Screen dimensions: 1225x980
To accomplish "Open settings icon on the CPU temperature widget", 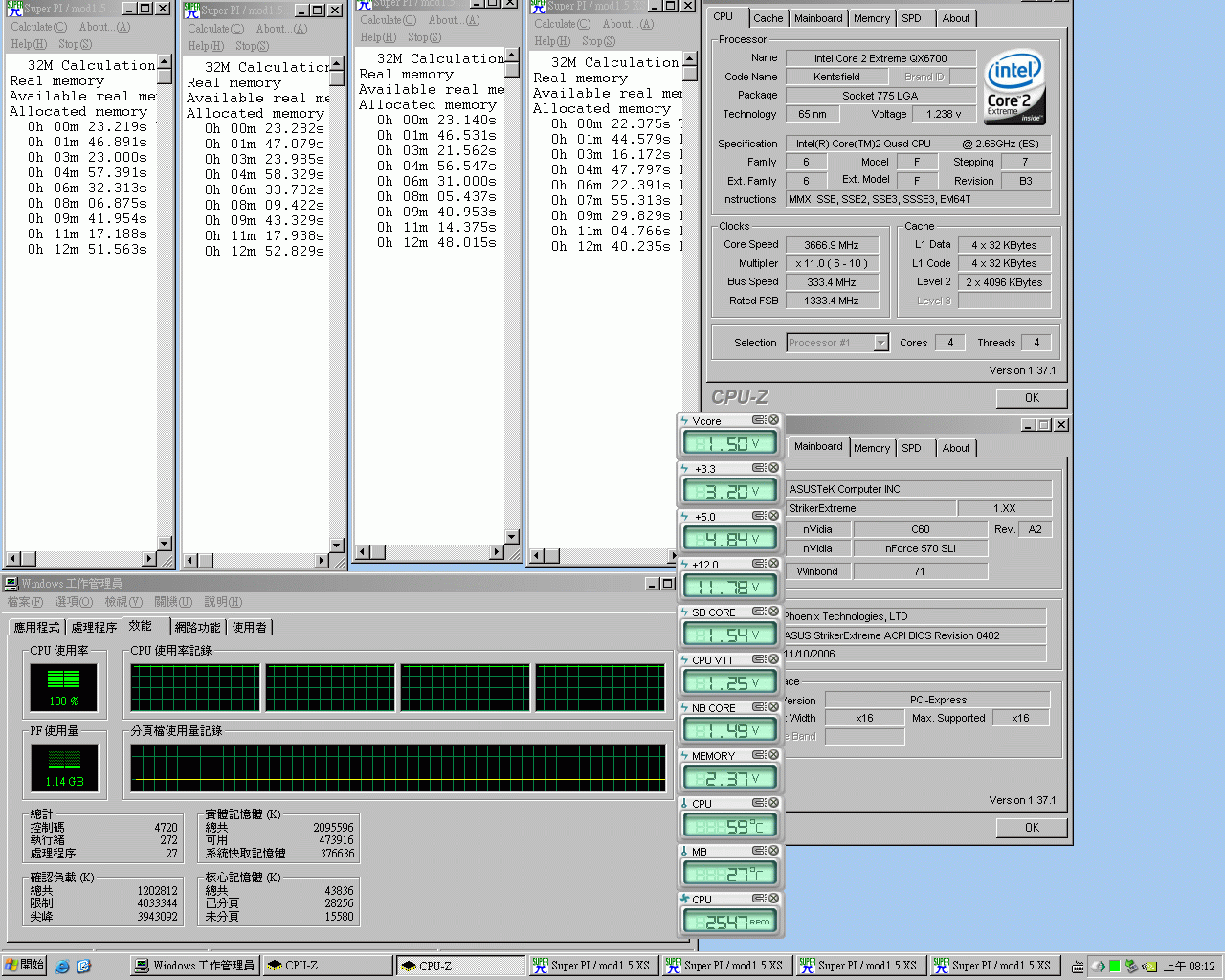I will (x=758, y=803).
